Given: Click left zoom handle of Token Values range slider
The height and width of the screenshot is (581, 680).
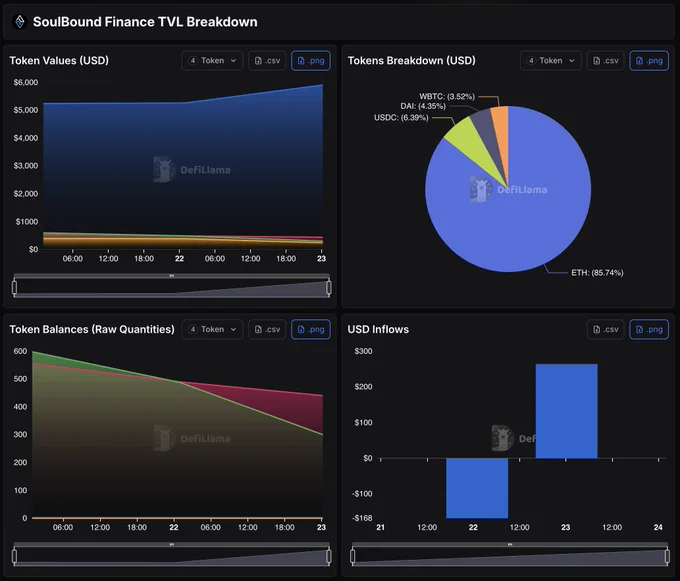Looking at the screenshot, I should (x=14, y=287).
